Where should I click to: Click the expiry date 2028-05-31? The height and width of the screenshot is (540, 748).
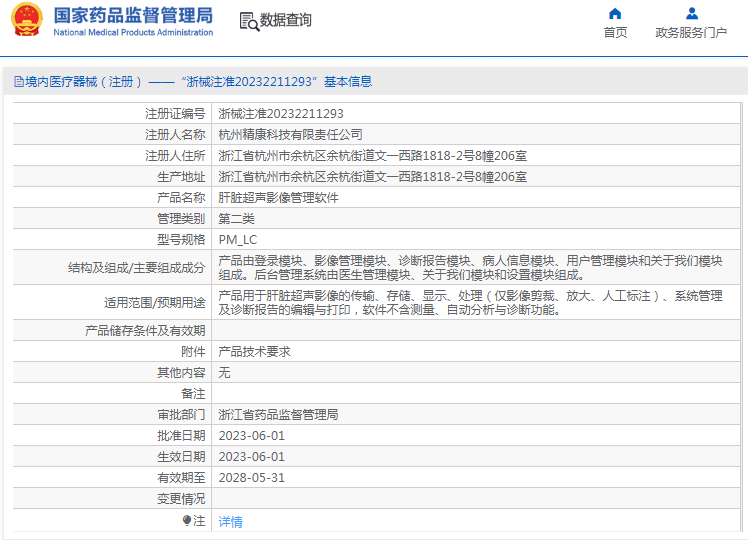(251, 478)
